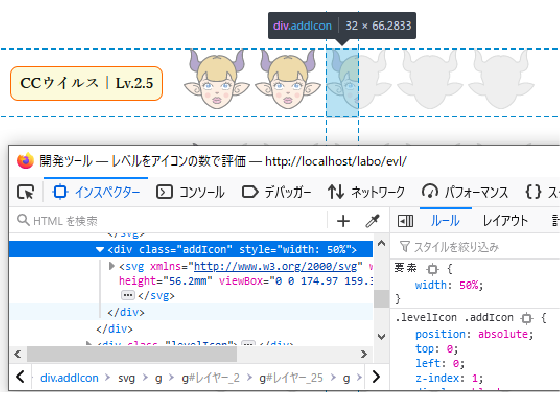Edit the top 0 declaration
Screen dimensions: 560x406
point(436,349)
